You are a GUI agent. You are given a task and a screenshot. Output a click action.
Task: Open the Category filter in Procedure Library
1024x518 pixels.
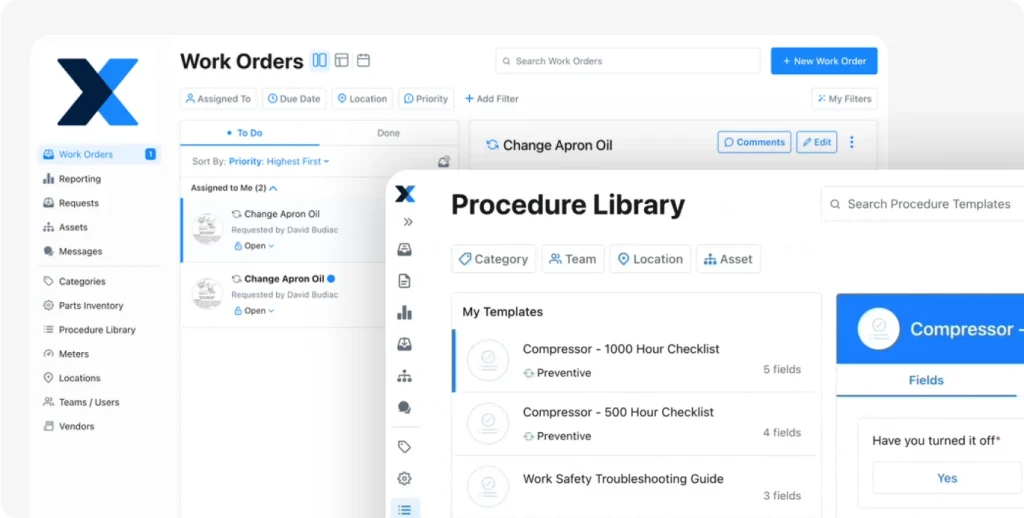493,259
